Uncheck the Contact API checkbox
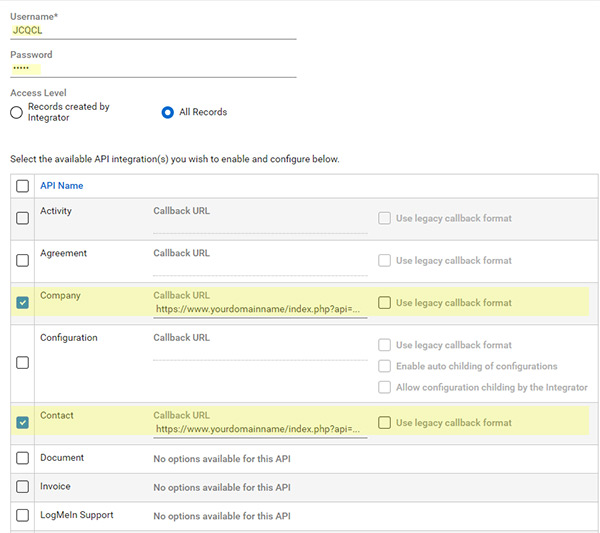The image size is (600, 533). 23,423
